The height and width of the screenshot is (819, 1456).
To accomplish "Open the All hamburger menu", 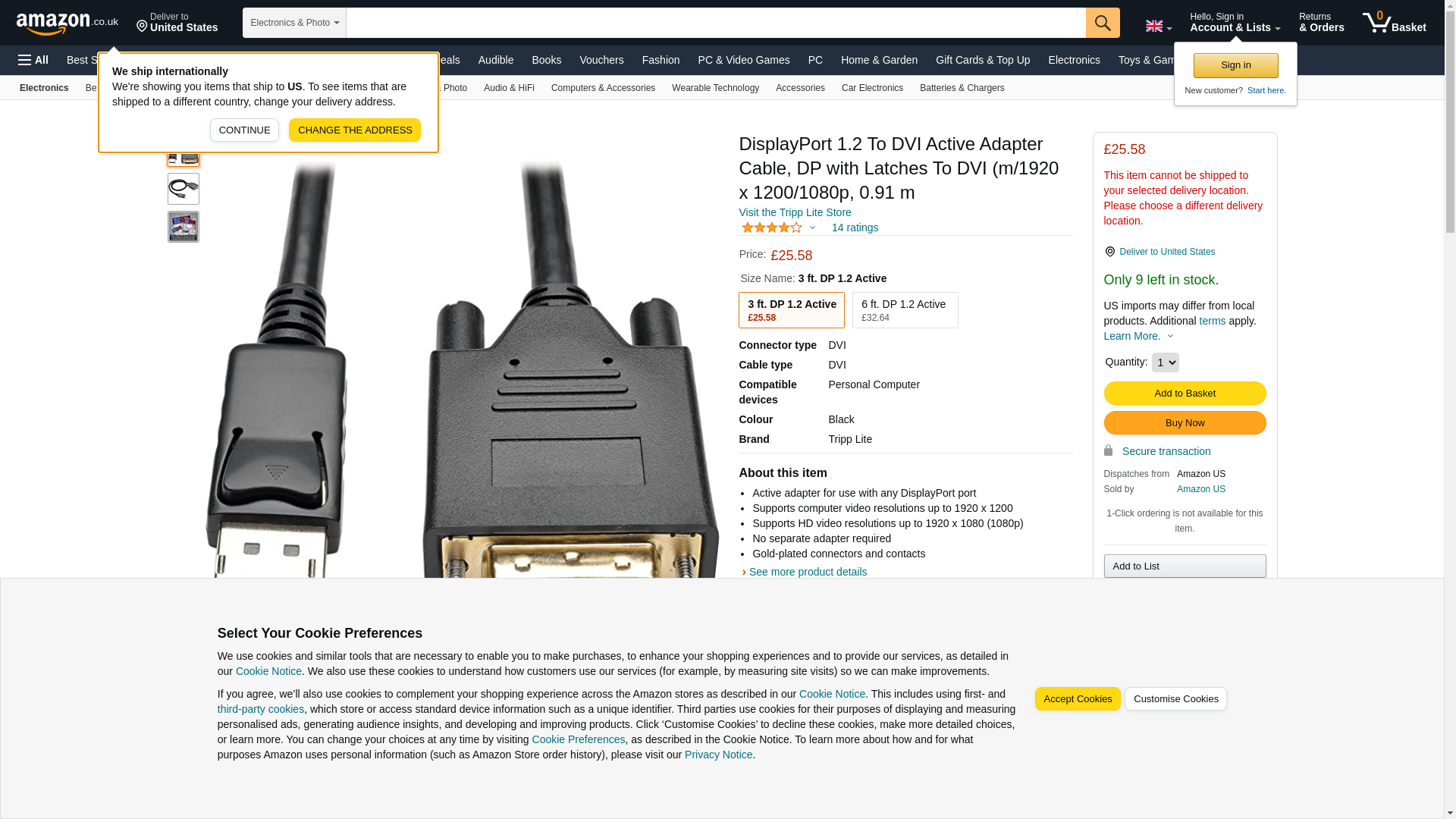I will click(33, 60).
